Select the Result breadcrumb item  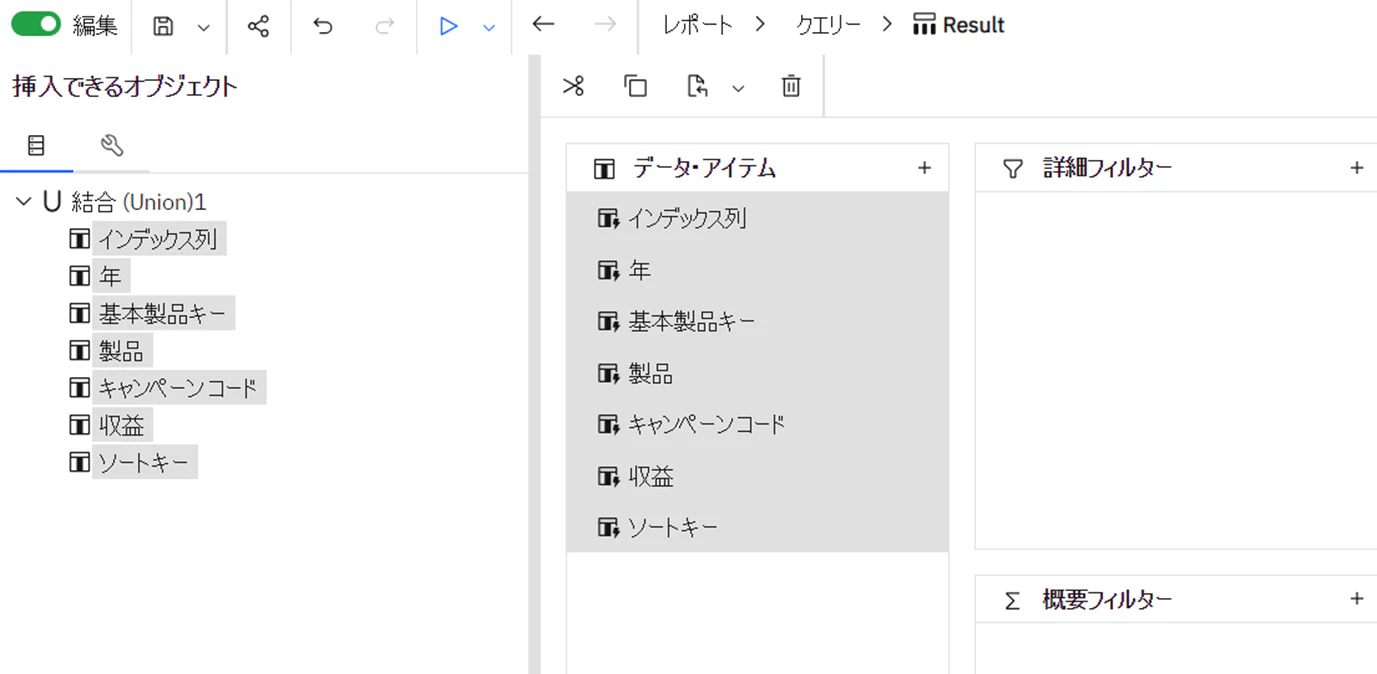click(959, 25)
